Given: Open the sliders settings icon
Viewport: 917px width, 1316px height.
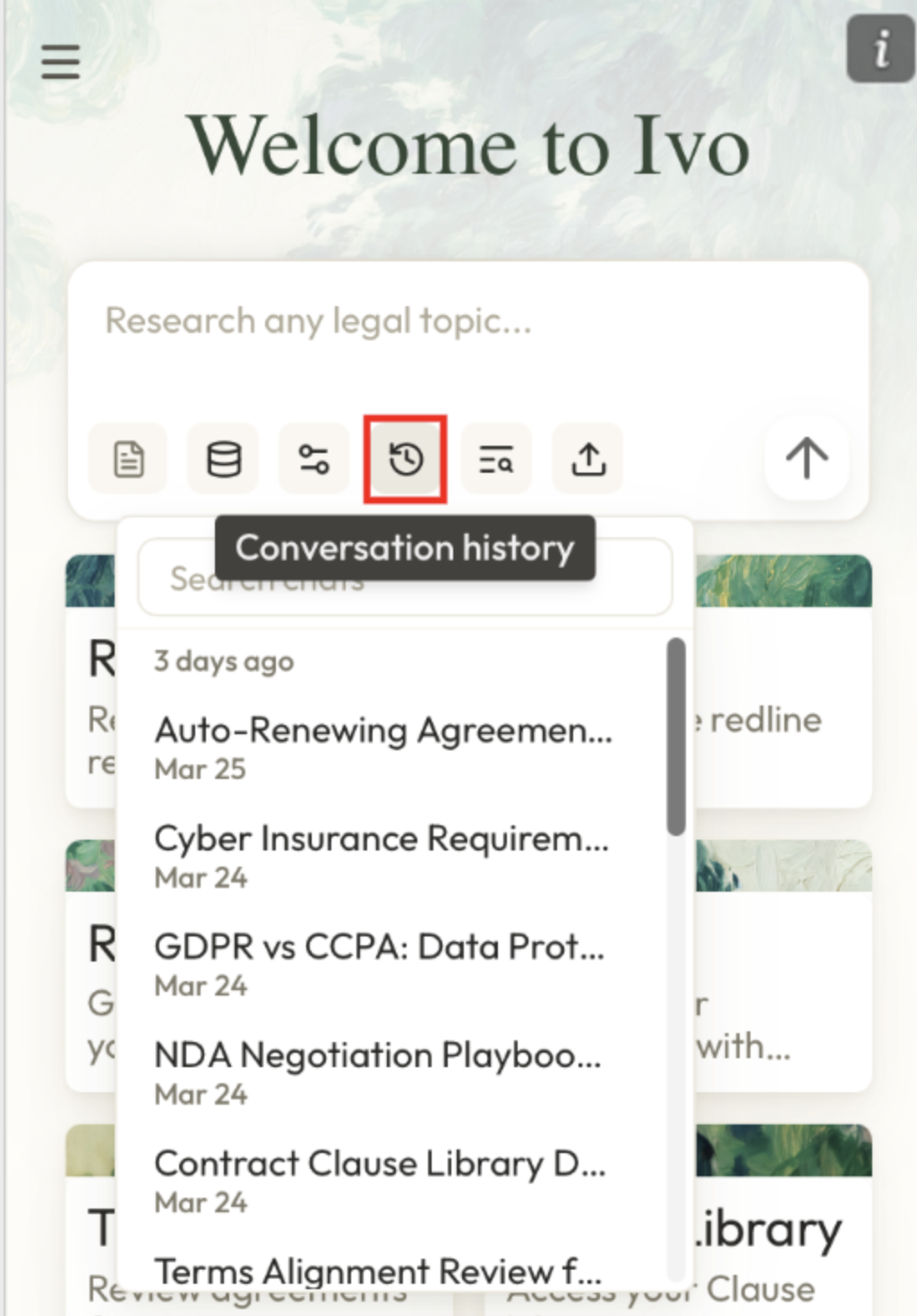Looking at the screenshot, I should click(313, 459).
